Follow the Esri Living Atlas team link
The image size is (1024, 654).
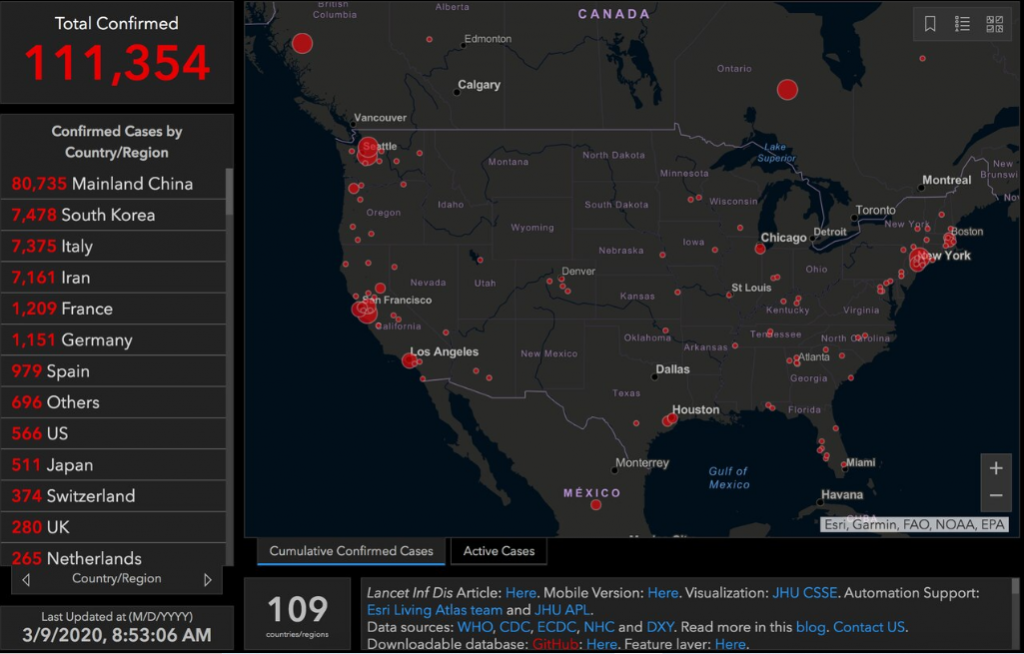[434, 610]
